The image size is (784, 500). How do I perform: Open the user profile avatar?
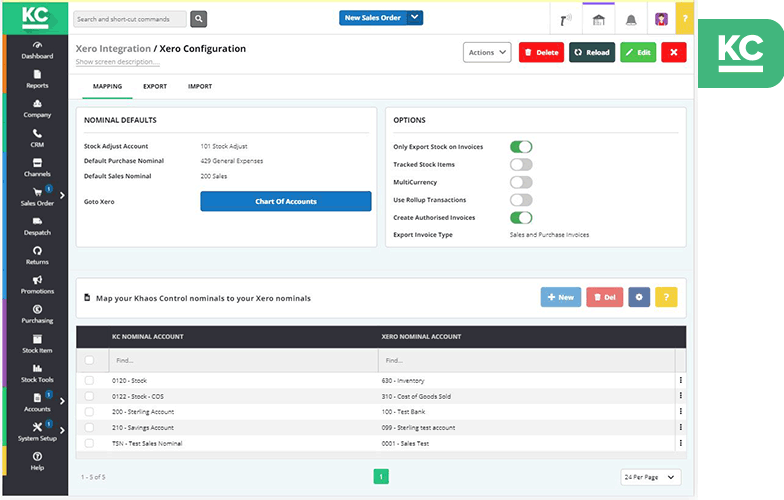662,20
